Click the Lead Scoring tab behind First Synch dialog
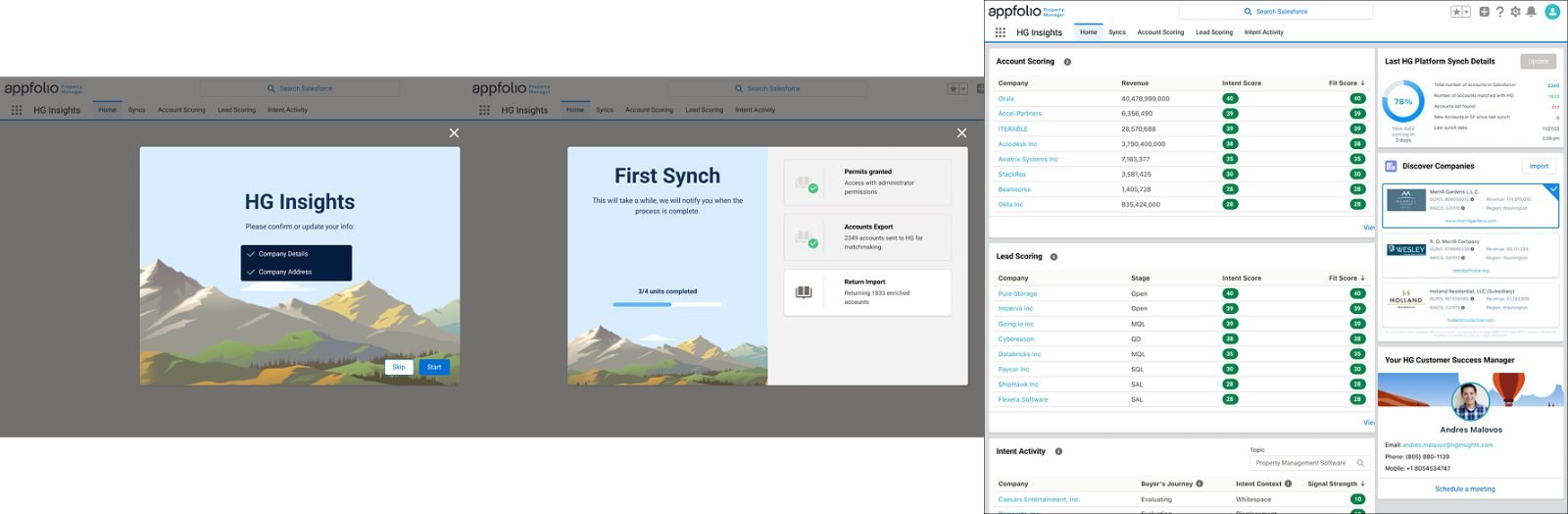Viewport: 1568px width, 514px height. coord(704,110)
